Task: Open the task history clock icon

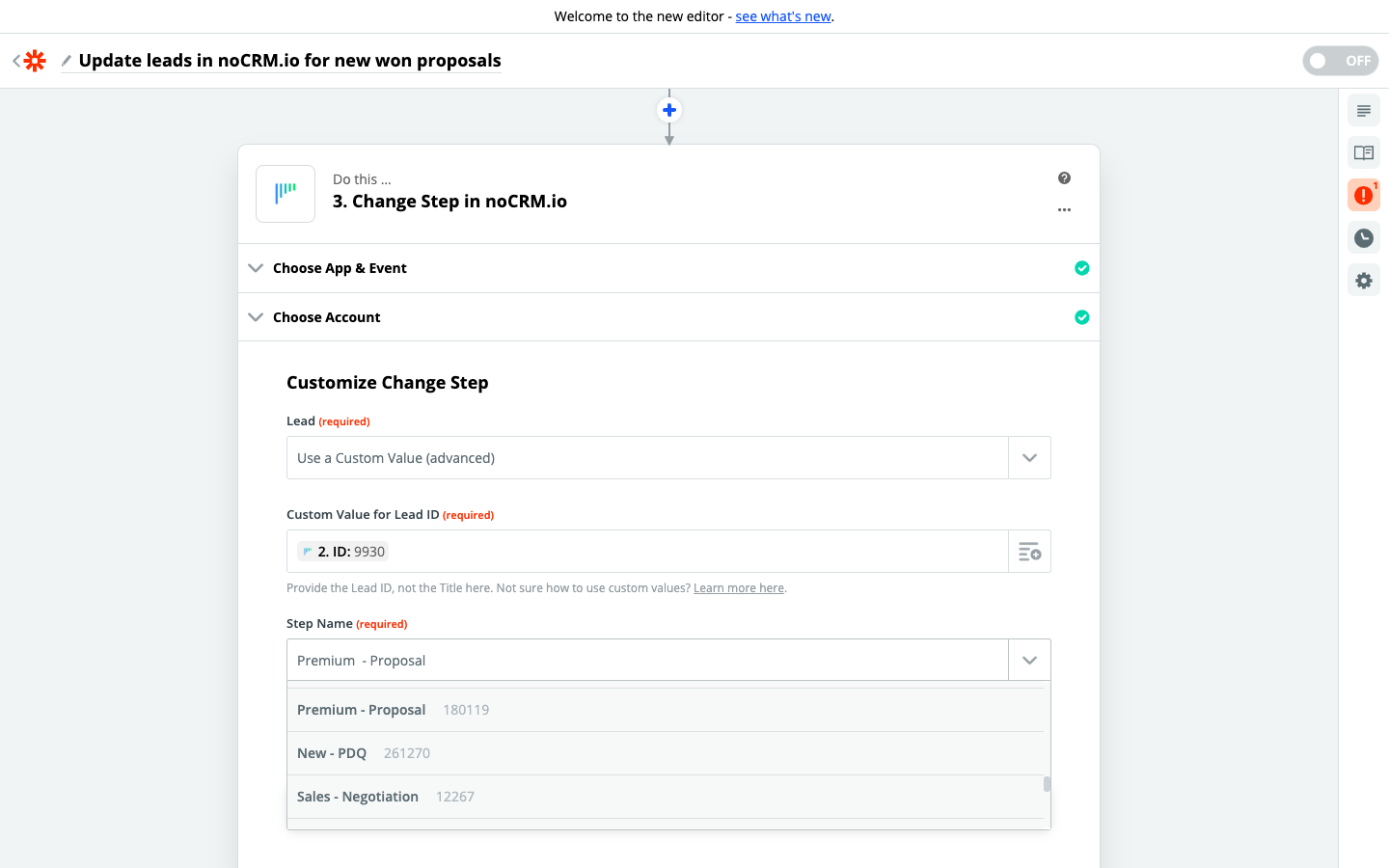Action: (1363, 238)
